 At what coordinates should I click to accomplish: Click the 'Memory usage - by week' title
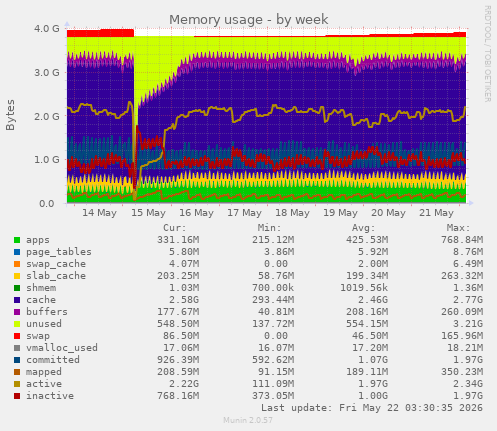point(249,20)
